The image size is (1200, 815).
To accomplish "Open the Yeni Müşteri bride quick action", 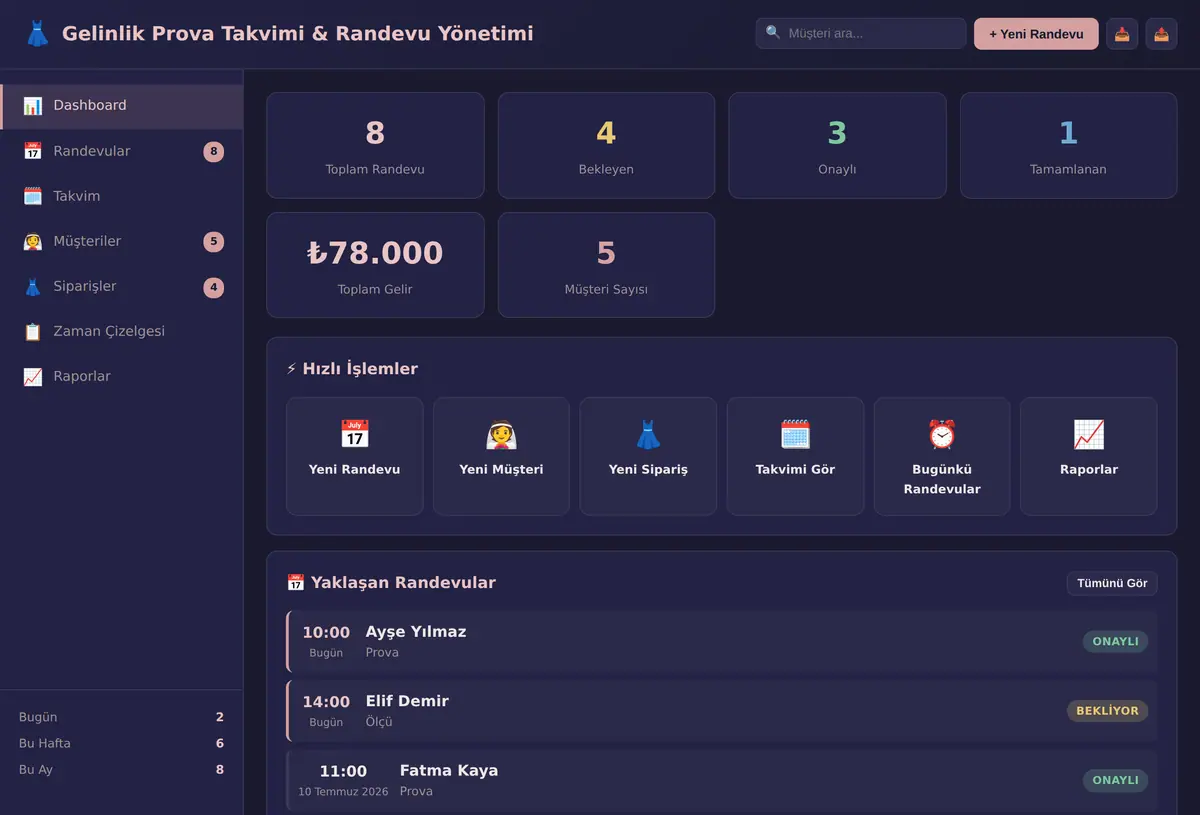I will (x=501, y=456).
